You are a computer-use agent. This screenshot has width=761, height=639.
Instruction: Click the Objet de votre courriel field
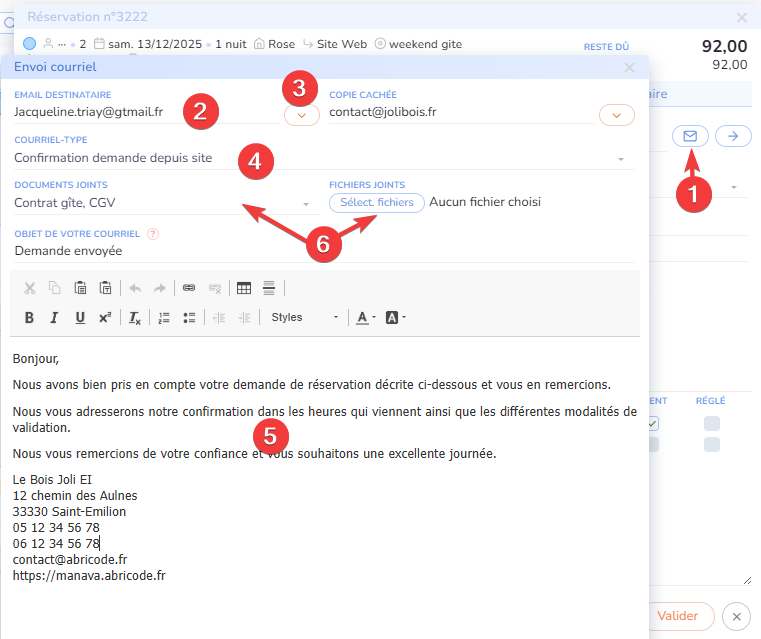(320, 252)
